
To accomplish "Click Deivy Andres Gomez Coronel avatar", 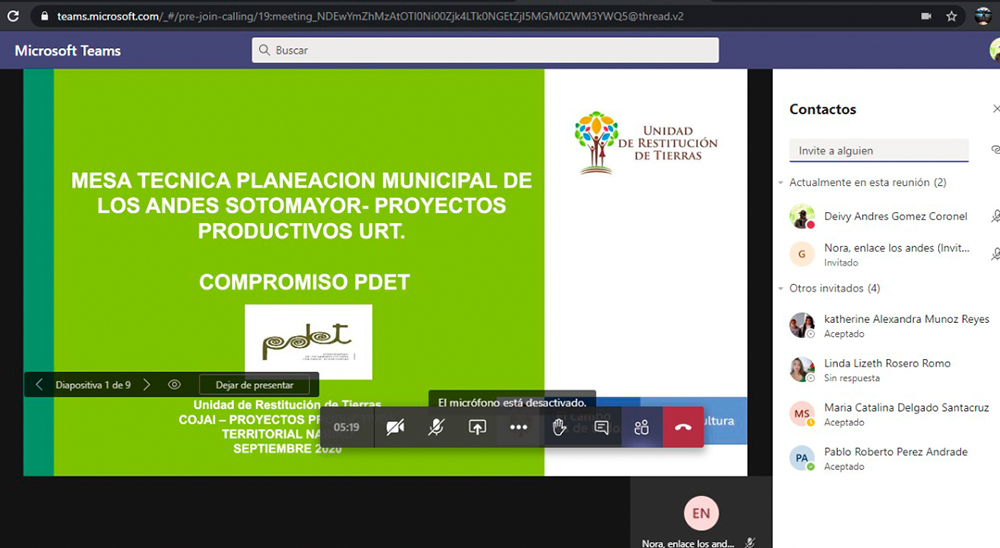I will [x=802, y=216].
